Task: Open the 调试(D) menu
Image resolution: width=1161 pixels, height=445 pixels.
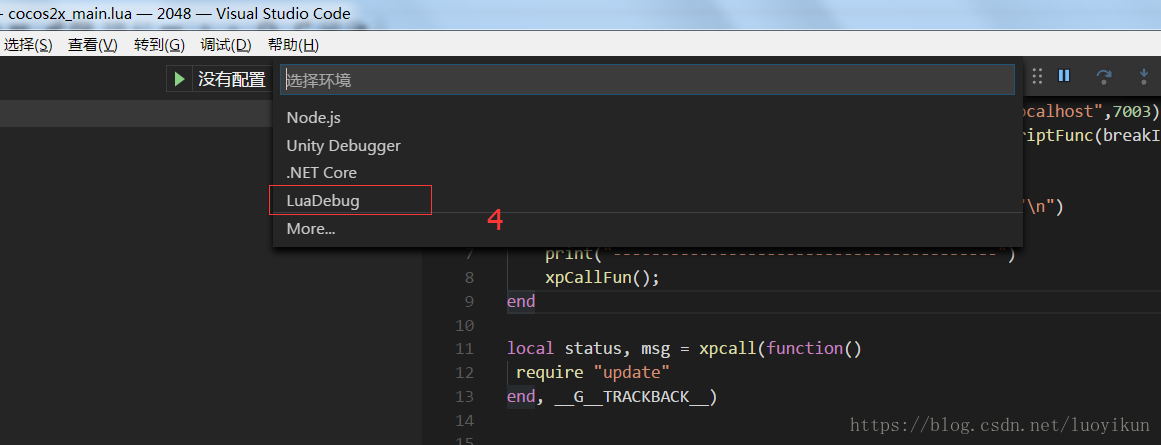Action: pyautogui.click(x=226, y=45)
